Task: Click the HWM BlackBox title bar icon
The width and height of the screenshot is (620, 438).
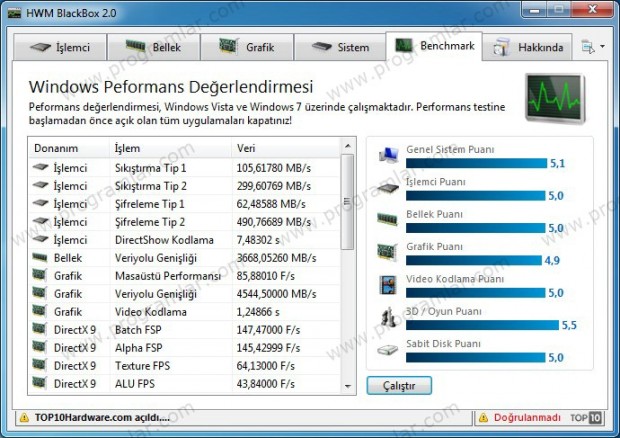Action: [x=15, y=13]
